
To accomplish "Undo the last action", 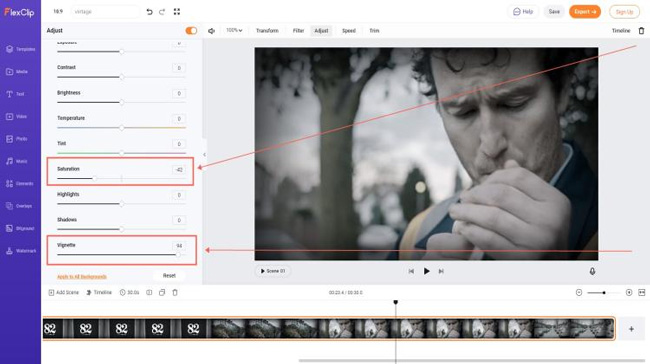I will 149,12.
